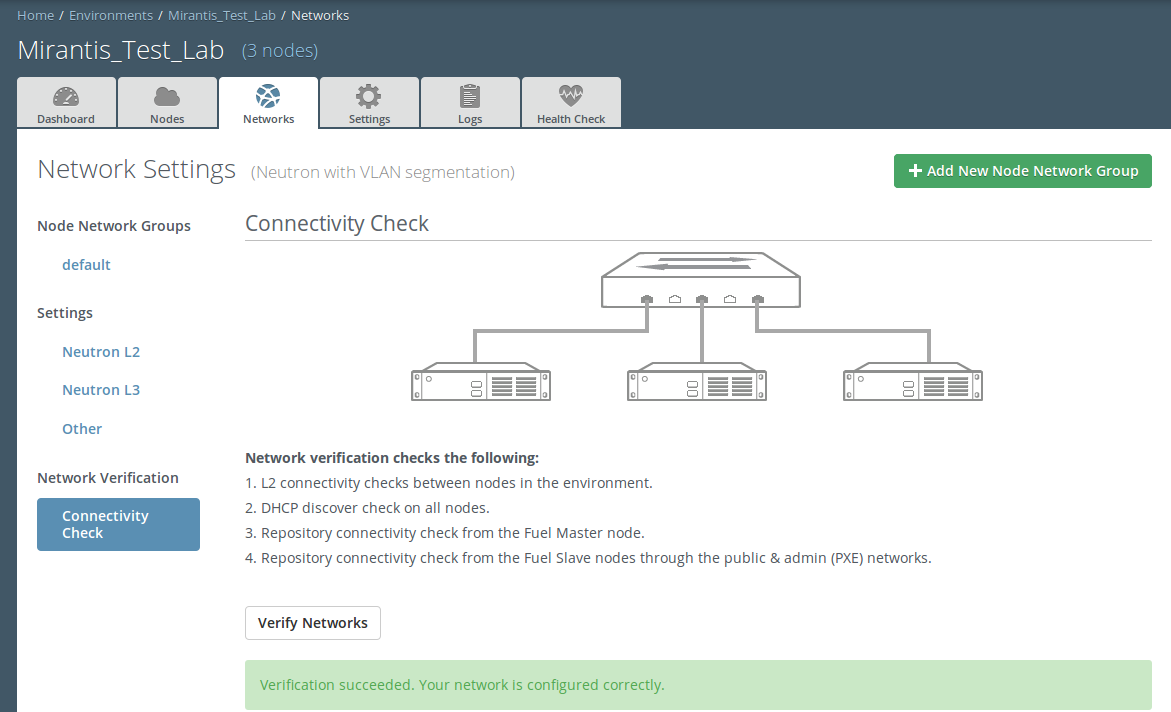The image size is (1171, 712).
Task: Open the Environments breadcrumb link
Action: point(111,16)
